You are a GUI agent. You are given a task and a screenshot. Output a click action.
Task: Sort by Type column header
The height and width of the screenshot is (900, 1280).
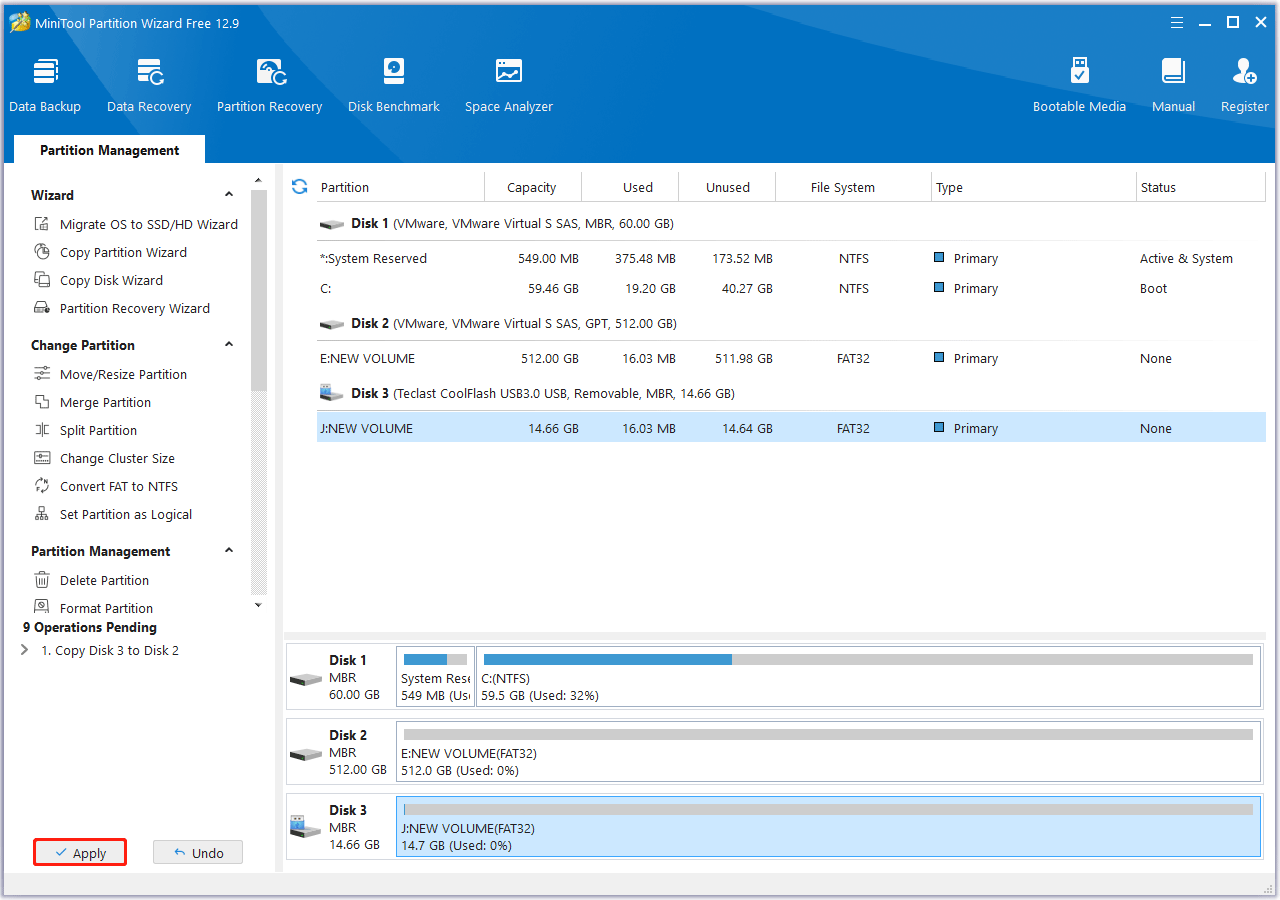click(x=1034, y=187)
